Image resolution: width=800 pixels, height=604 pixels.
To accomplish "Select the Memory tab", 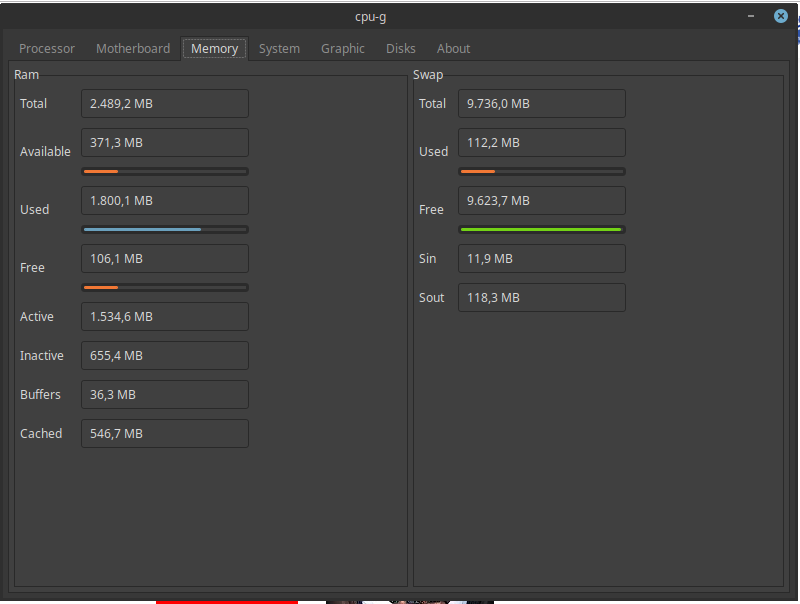I will coord(214,48).
